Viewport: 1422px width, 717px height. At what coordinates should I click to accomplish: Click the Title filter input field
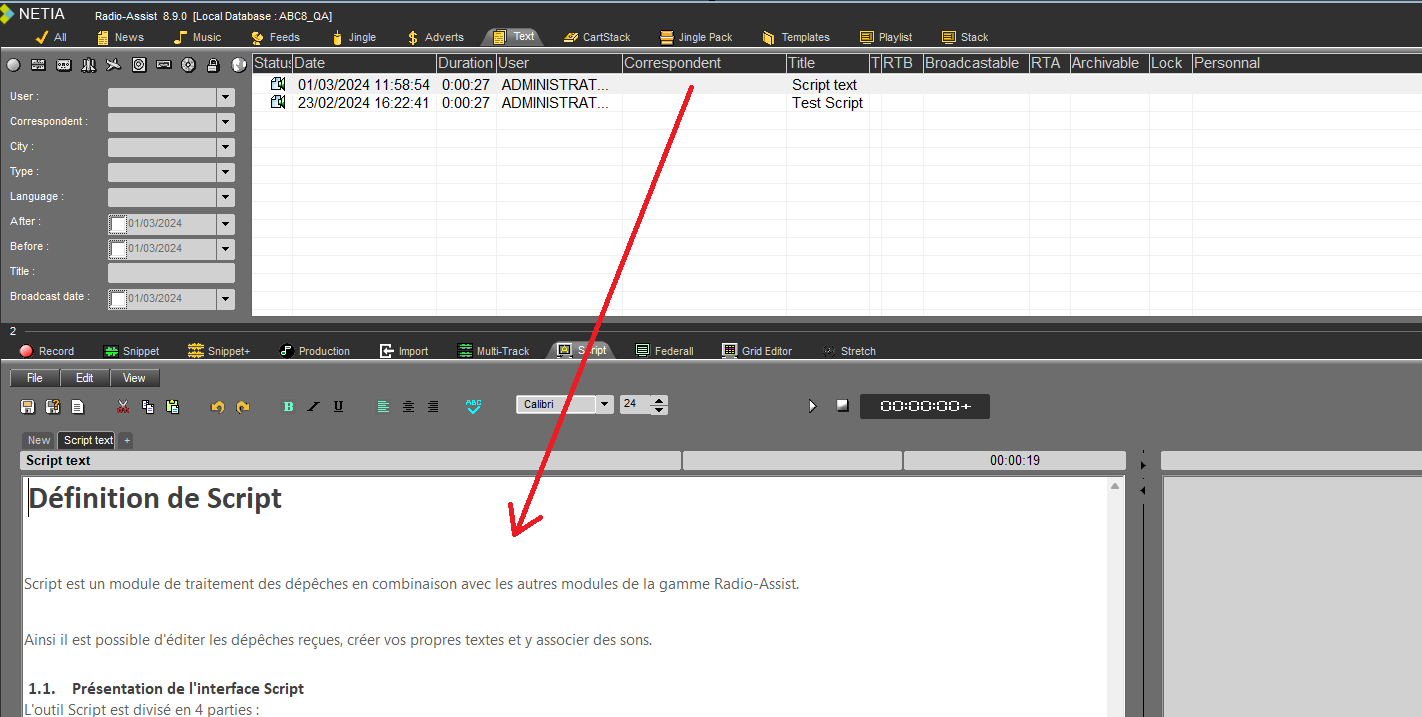[x=171, y=273]
